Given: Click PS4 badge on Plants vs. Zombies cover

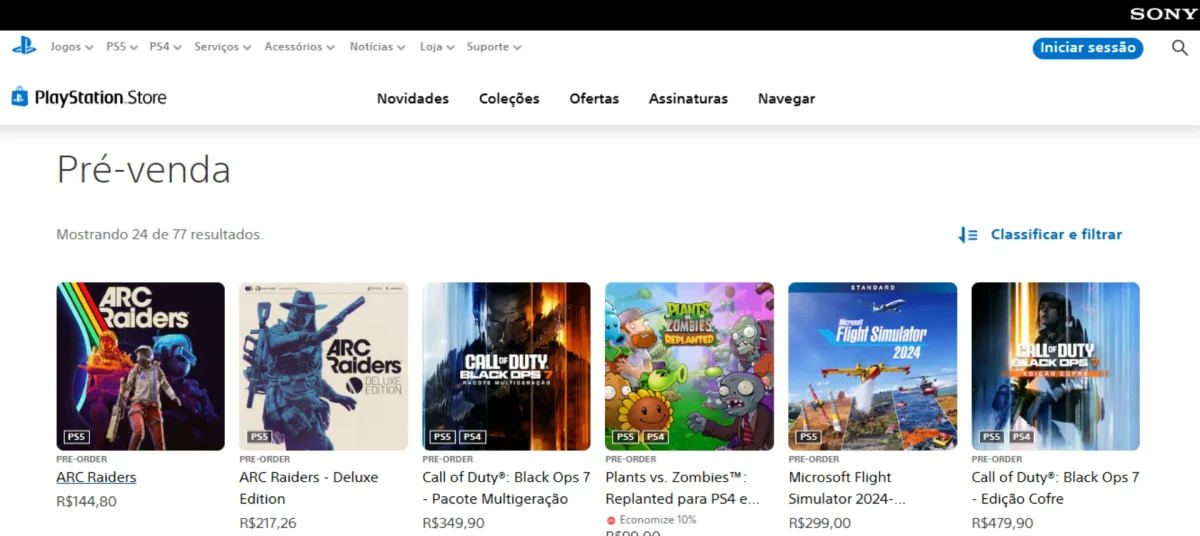Looking at the screenshot, I should (x=656, y=437).
